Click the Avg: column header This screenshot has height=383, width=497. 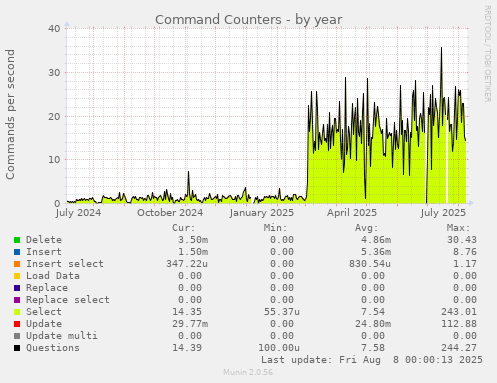367,228
